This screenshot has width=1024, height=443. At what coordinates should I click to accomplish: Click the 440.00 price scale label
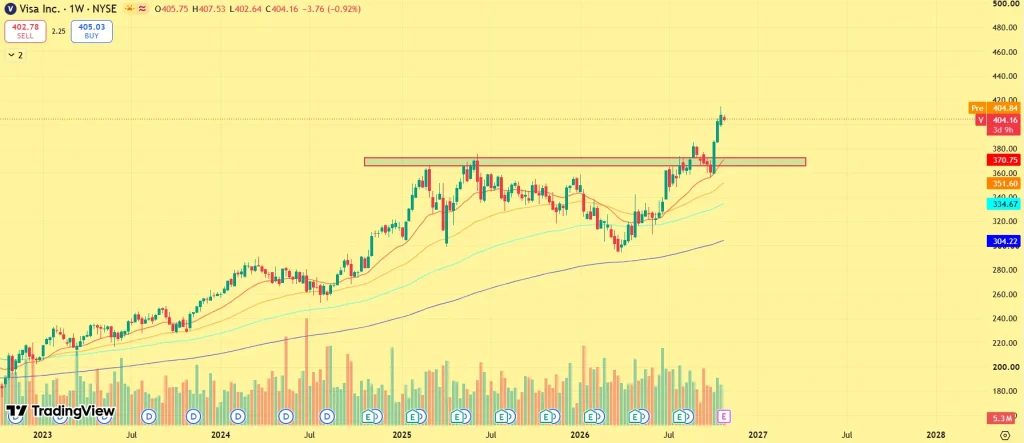1006,76
